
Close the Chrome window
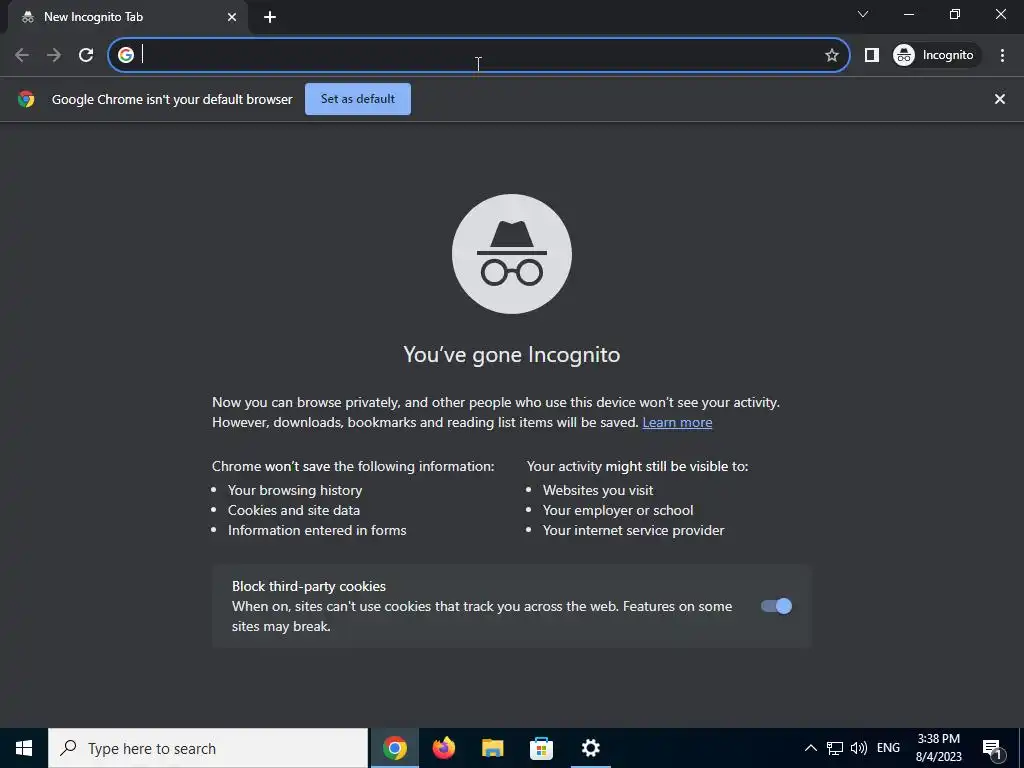(1000, 14)
